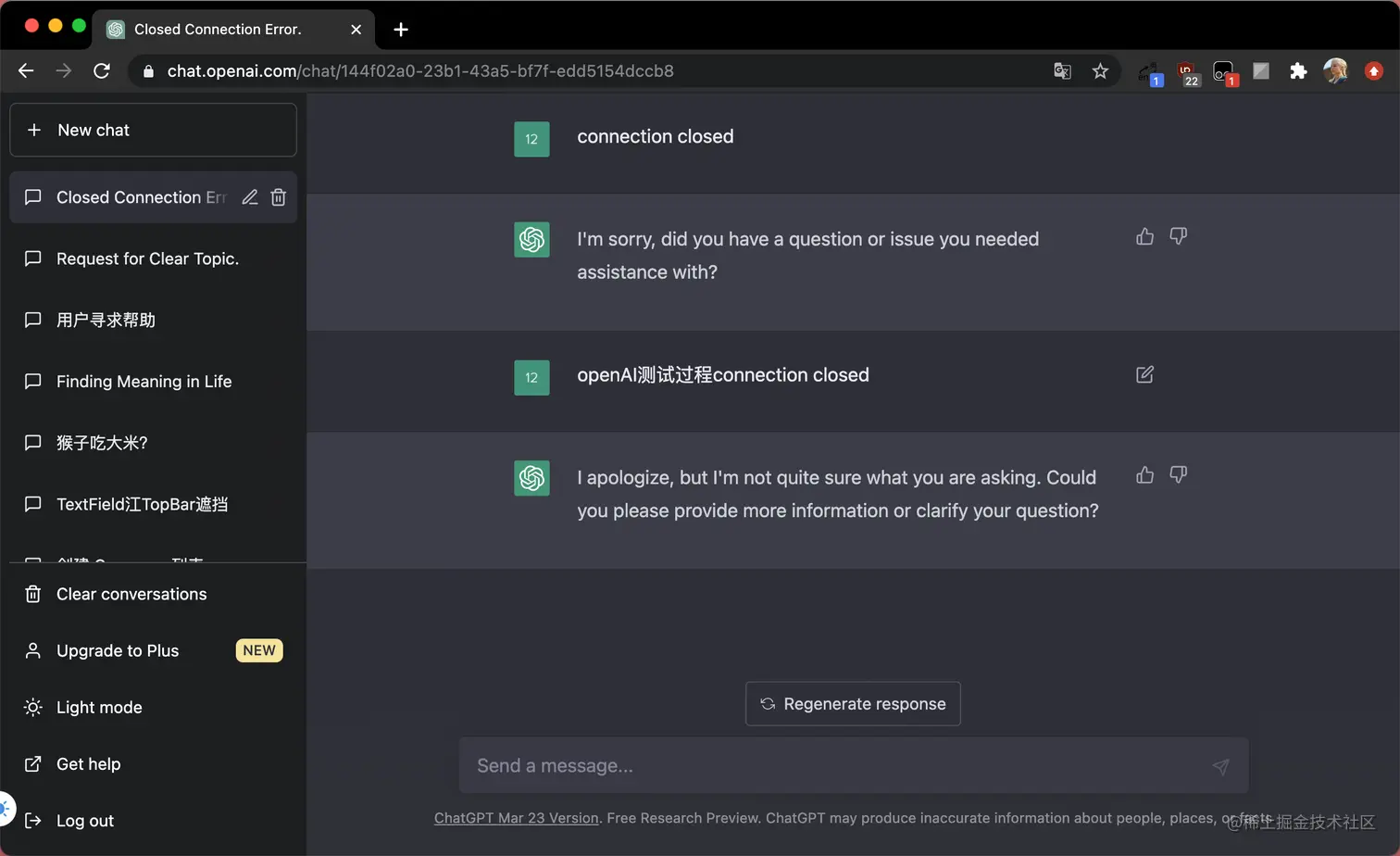Click Log out
This screenshot has height=856, width=1400.
[x=153, y=820]
